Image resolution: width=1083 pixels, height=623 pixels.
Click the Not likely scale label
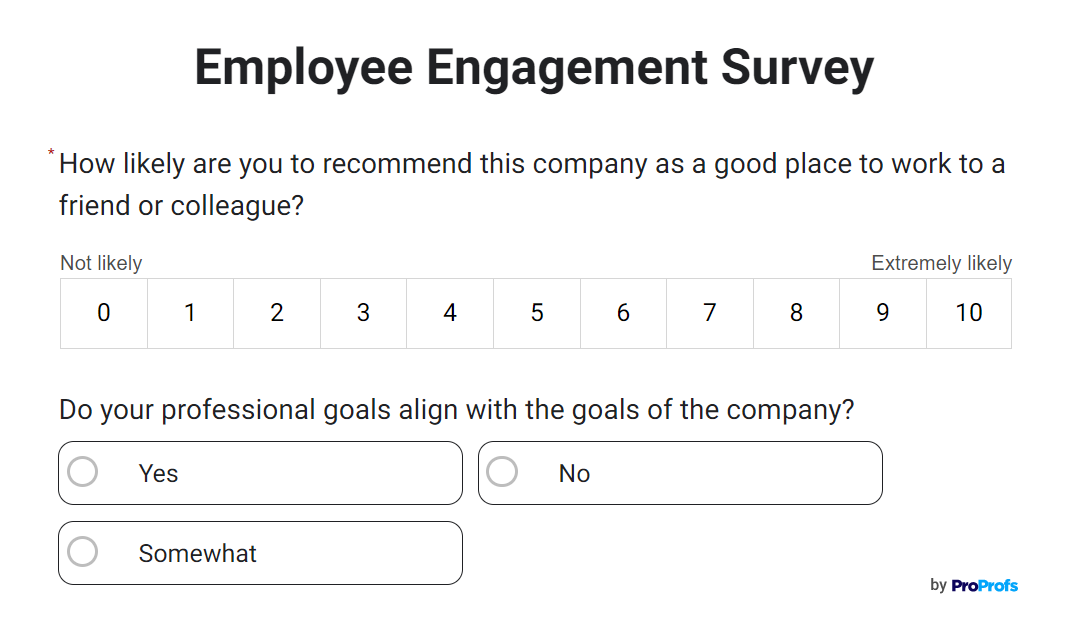click(101, 262)
